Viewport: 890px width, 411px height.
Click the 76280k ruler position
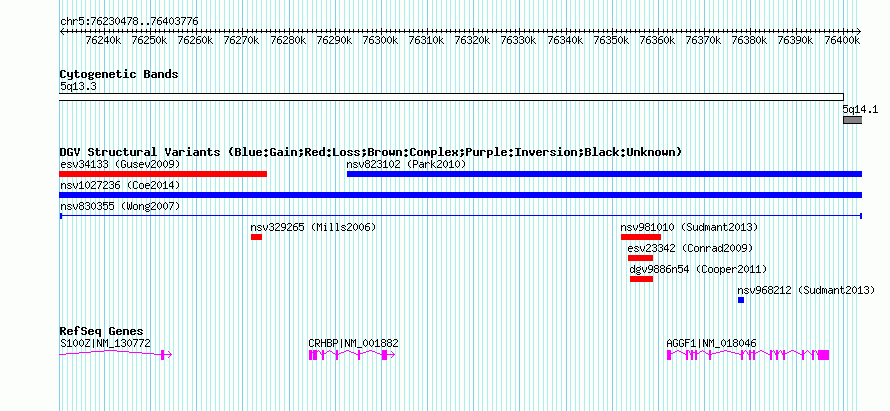pyautogui.click(x=288, y=41)
